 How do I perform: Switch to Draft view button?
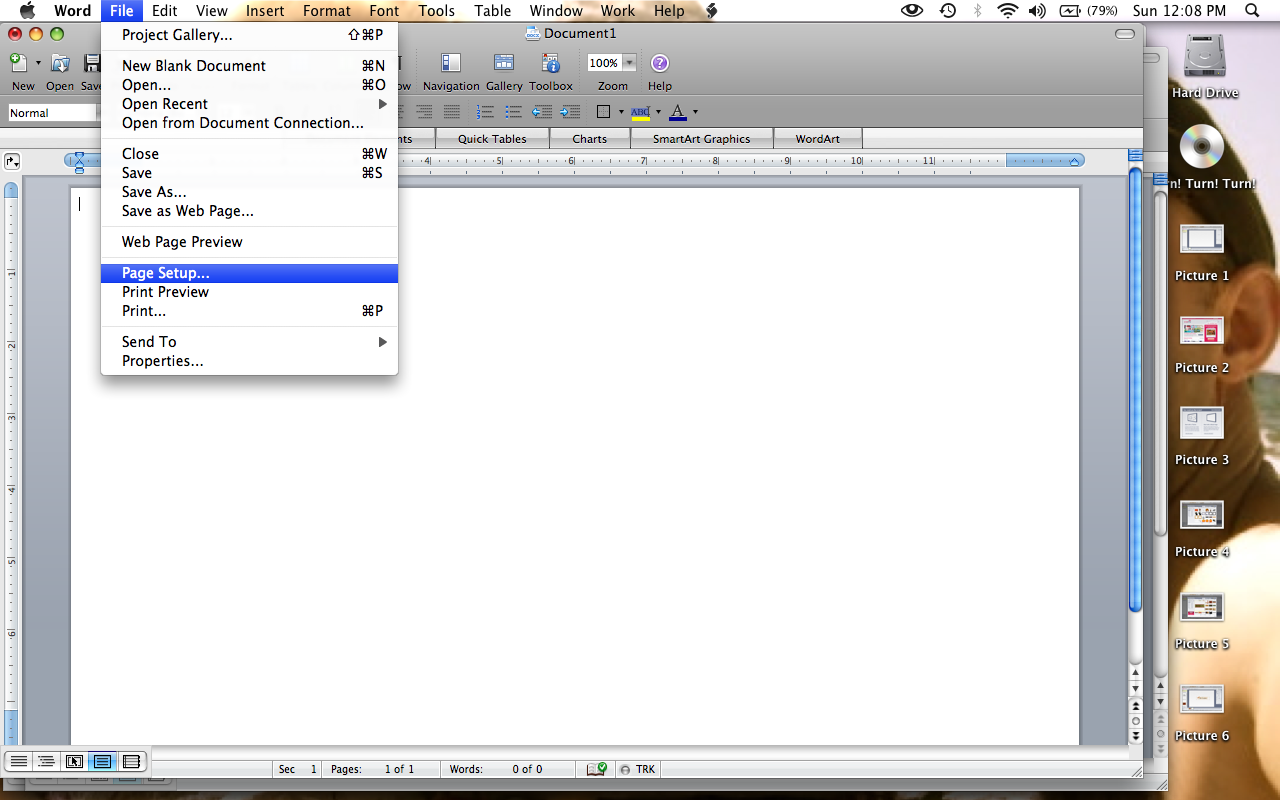tap(18, 761)
